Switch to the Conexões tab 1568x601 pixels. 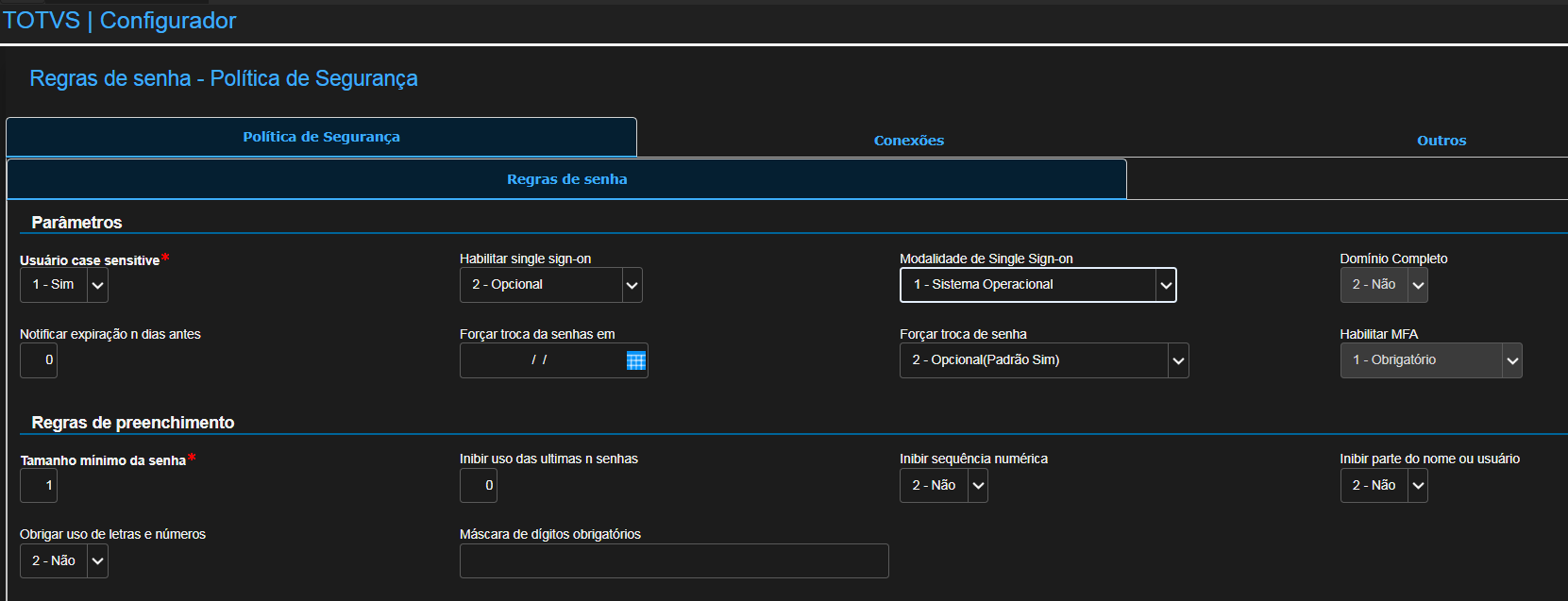(x=908, y=141)
